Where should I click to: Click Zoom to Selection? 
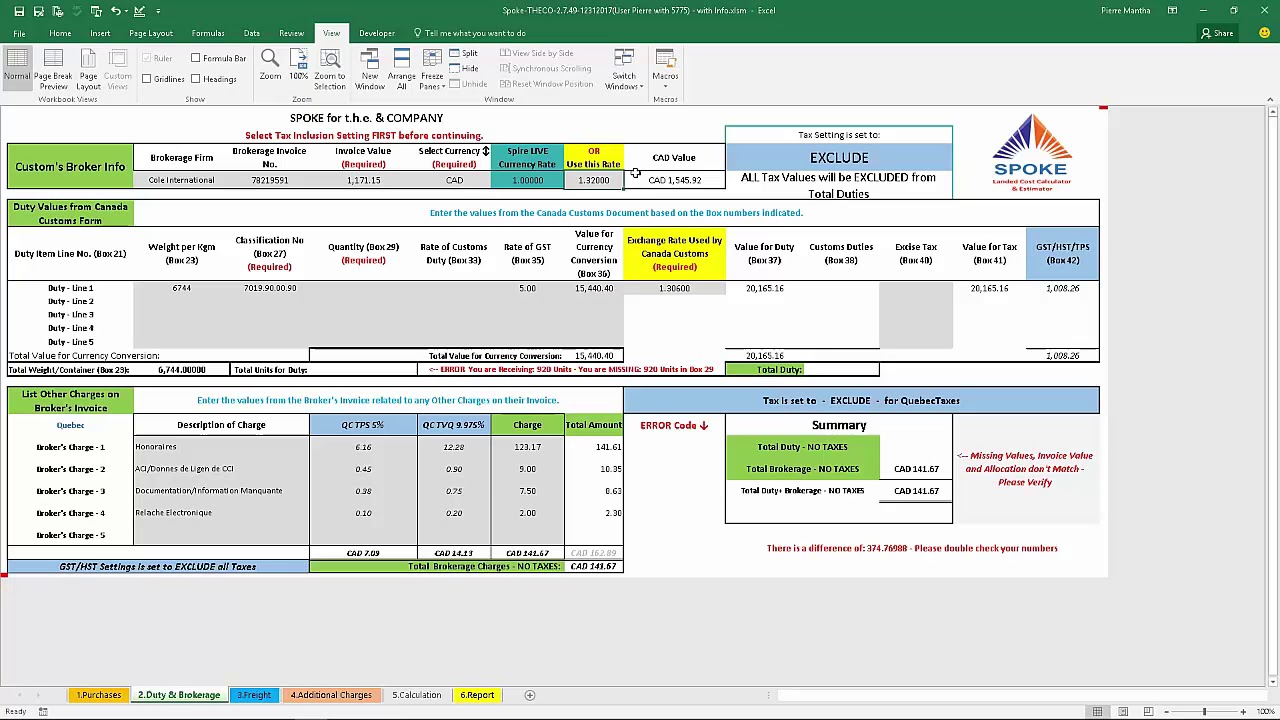click(329, 69)
